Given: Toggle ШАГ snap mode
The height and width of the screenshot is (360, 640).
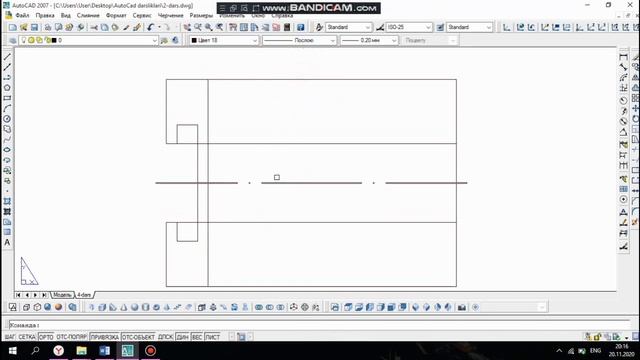Looking at the screenshot, I should pos(10,337).
